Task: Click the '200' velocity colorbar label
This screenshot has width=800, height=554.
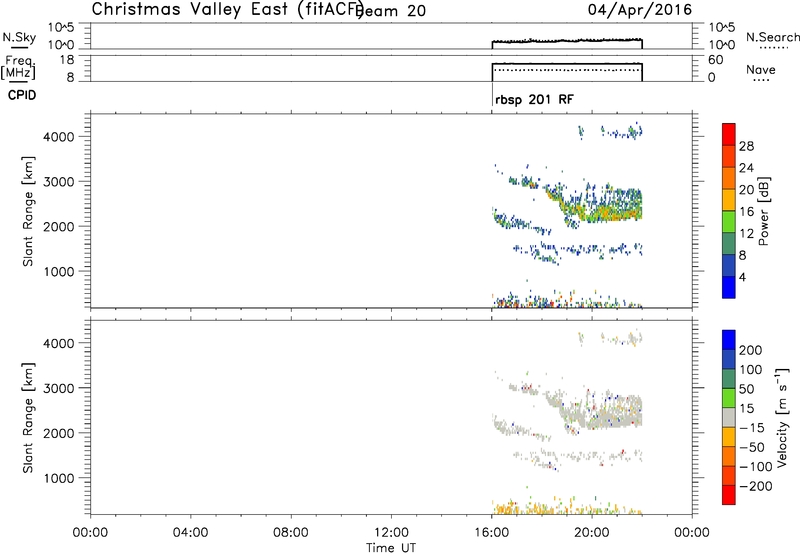Action: pos(751,350)
